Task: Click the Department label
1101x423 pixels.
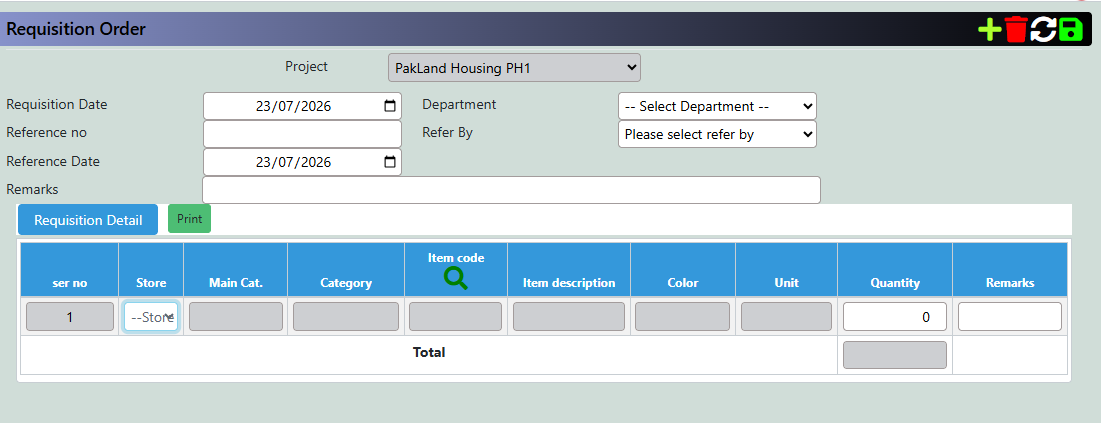Action: coord(459,105)
